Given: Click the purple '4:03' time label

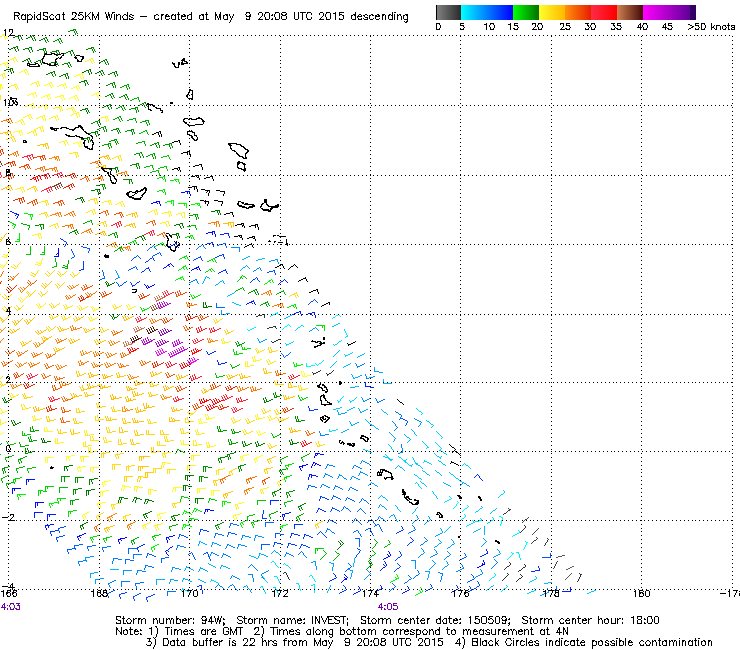Looking at the screenshot, I should tap(11, 607).
